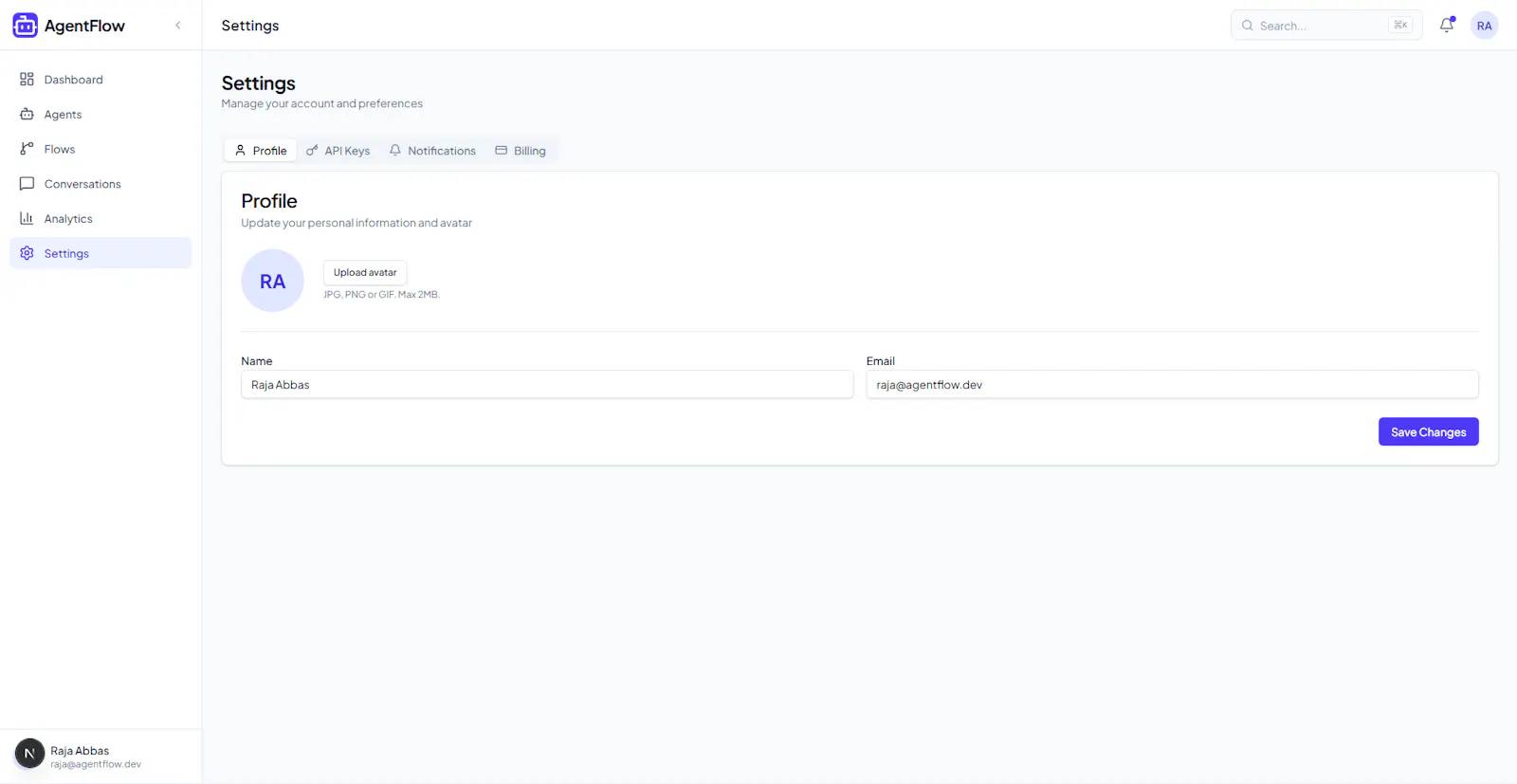Click the Dashboard grid icon
The height and width of the screenshot is (784, 1517).
point(27,80)
